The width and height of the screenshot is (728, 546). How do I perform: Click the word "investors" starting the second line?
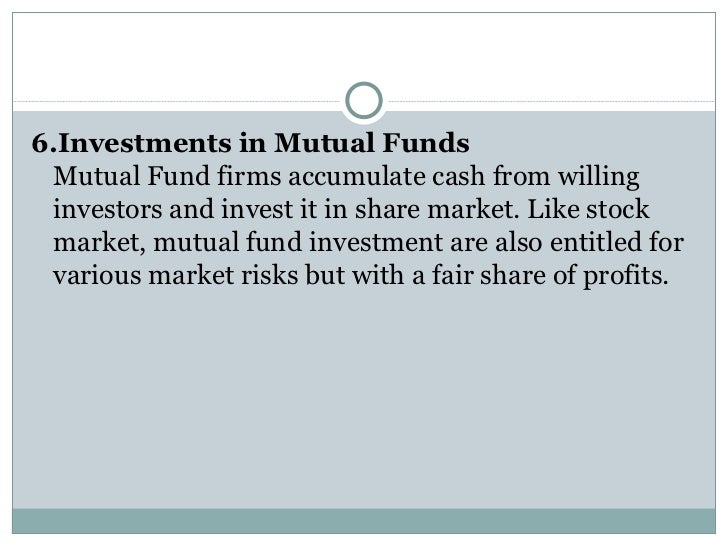click(107, 209)
